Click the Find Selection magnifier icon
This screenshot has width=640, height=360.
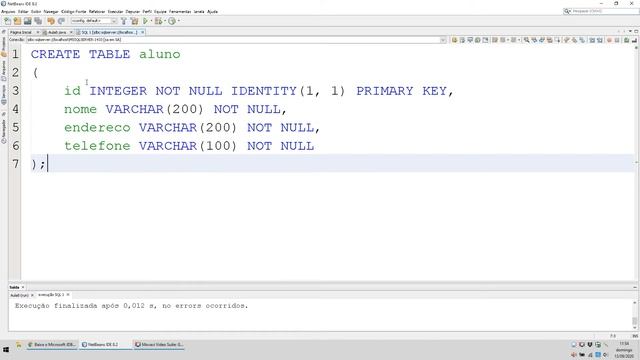(527, 40)
